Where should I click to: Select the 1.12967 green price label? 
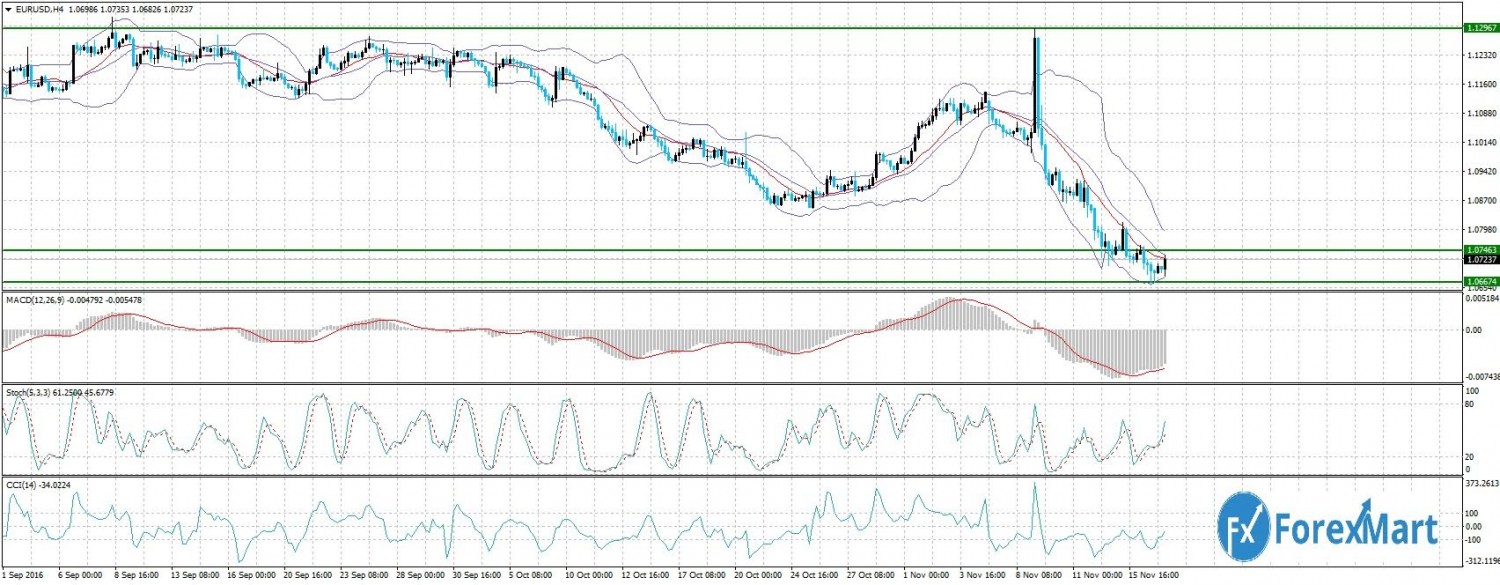pyautogui.click(x=1479, y=28)
